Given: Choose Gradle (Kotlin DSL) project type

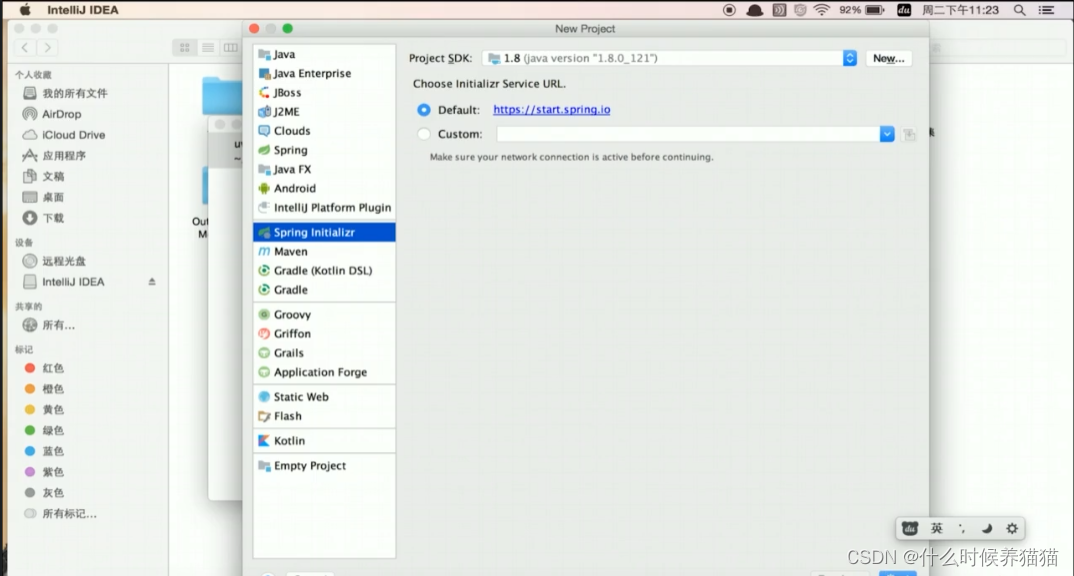Looking at the screenshot, I should [x=324, y=271].
